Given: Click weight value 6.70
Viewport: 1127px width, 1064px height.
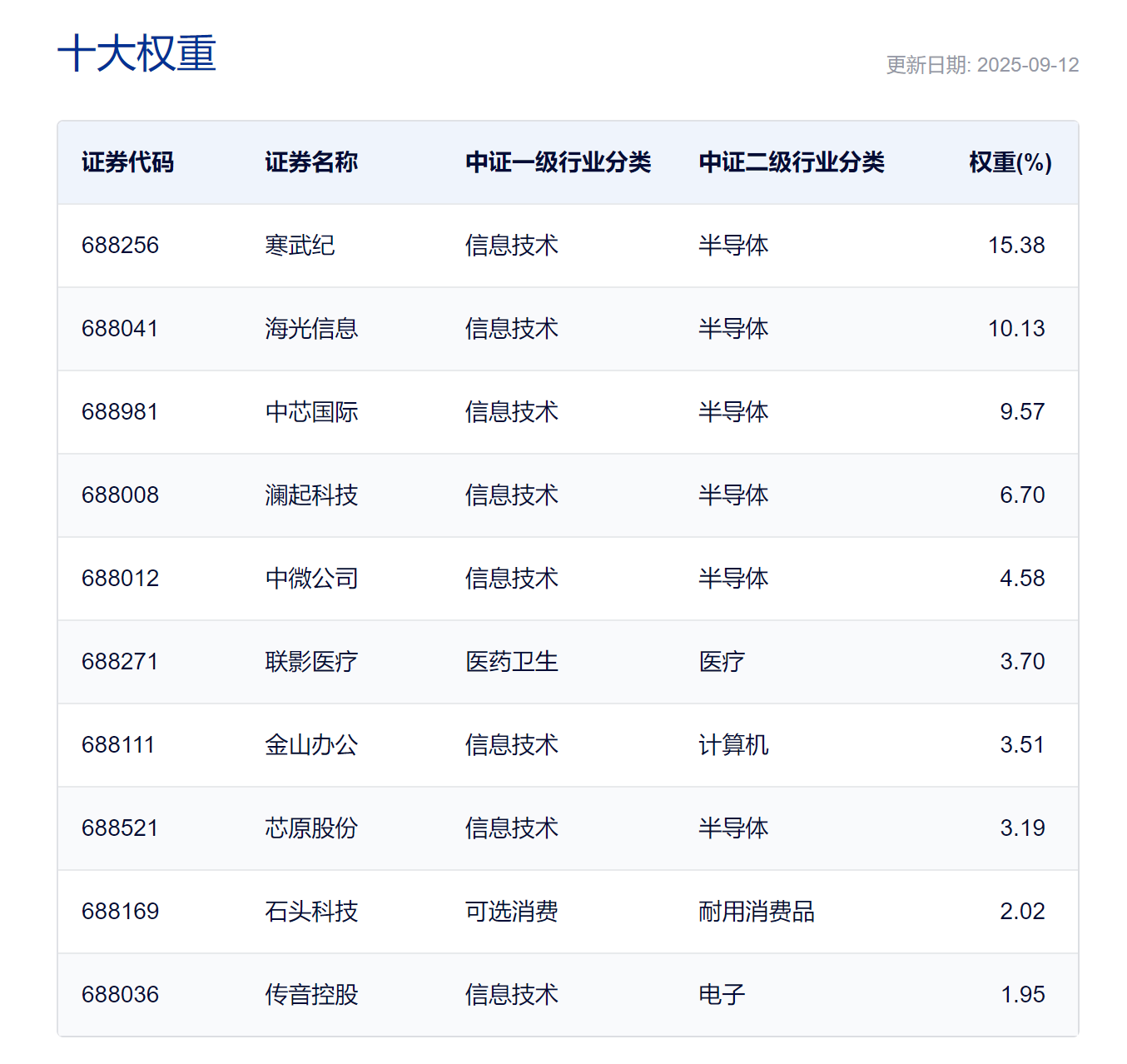Looking at the screenshot, I should 1022,495.
